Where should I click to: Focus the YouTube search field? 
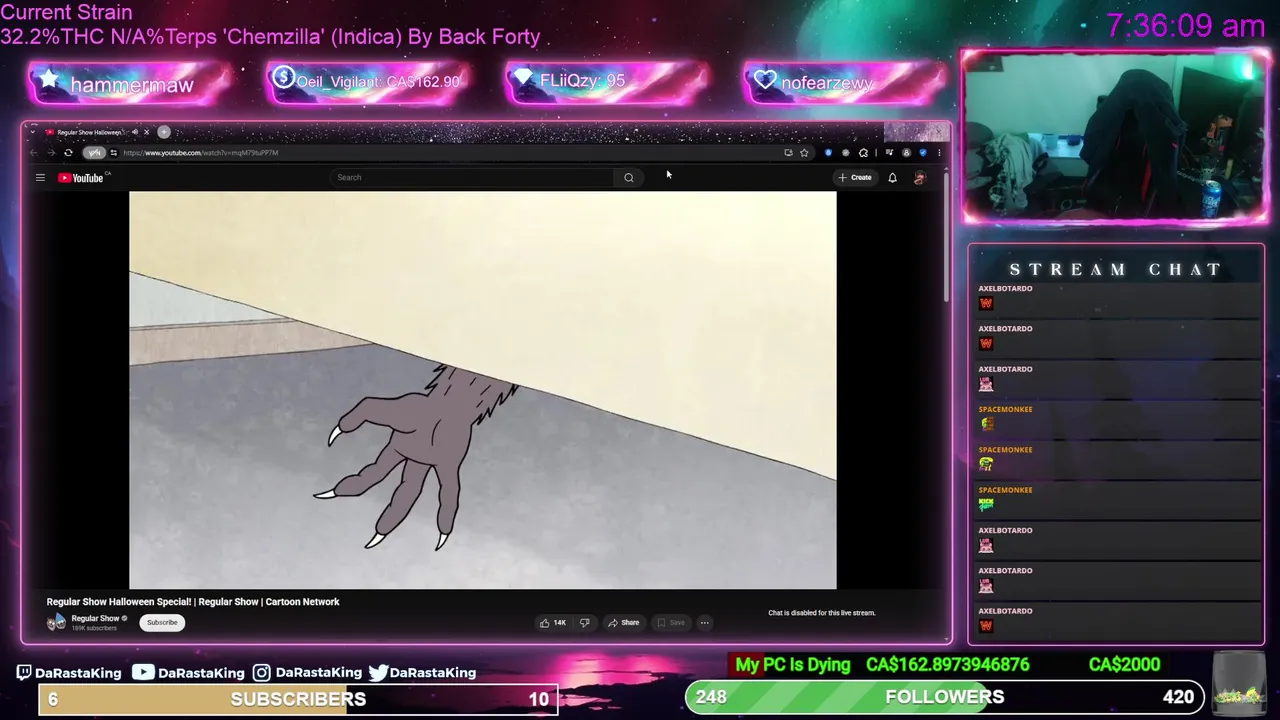(x=473, y=178)
